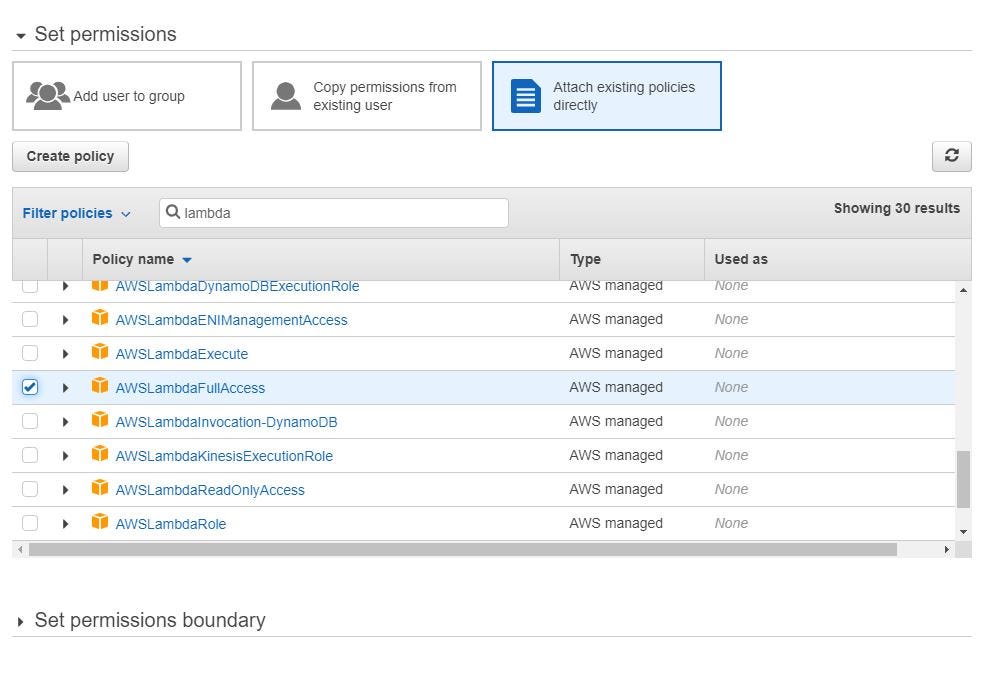The width and height of the screenshot is (1001, 697).
Task: Click the scroll up arrow of policy list
Action: point(963,290)
